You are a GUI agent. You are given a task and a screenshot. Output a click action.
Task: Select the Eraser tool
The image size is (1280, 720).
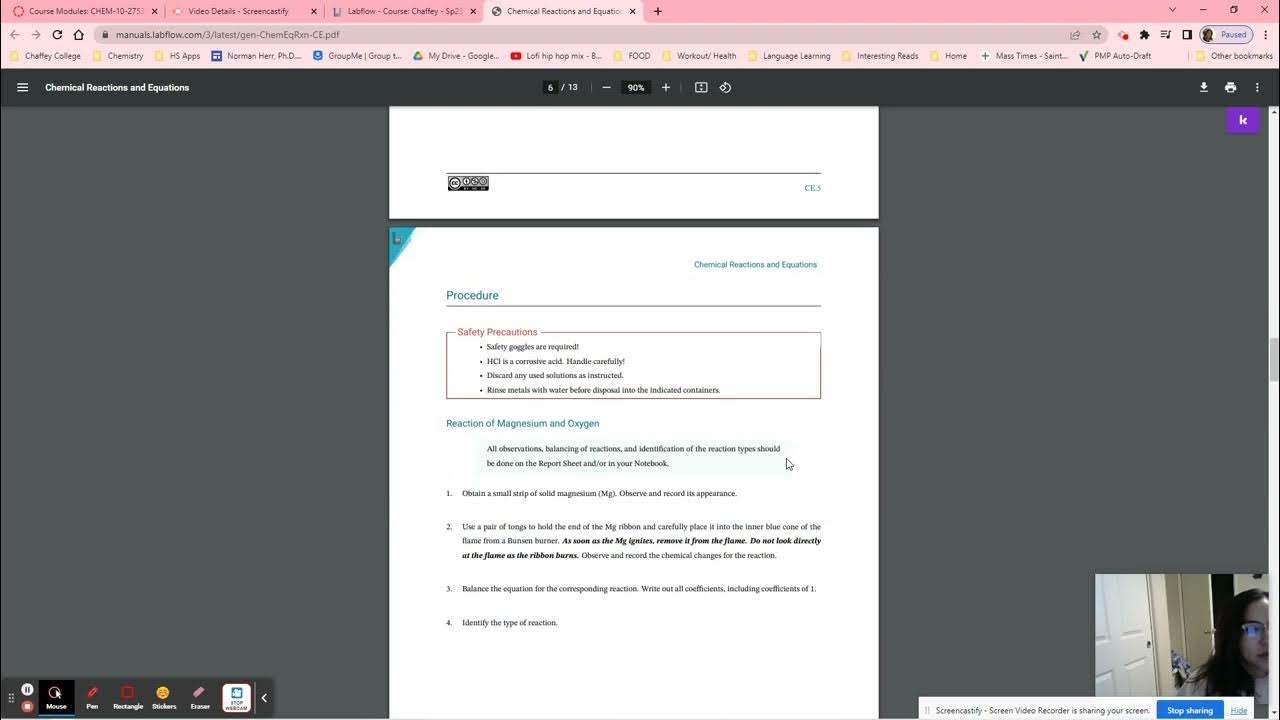tap(200, 697)
